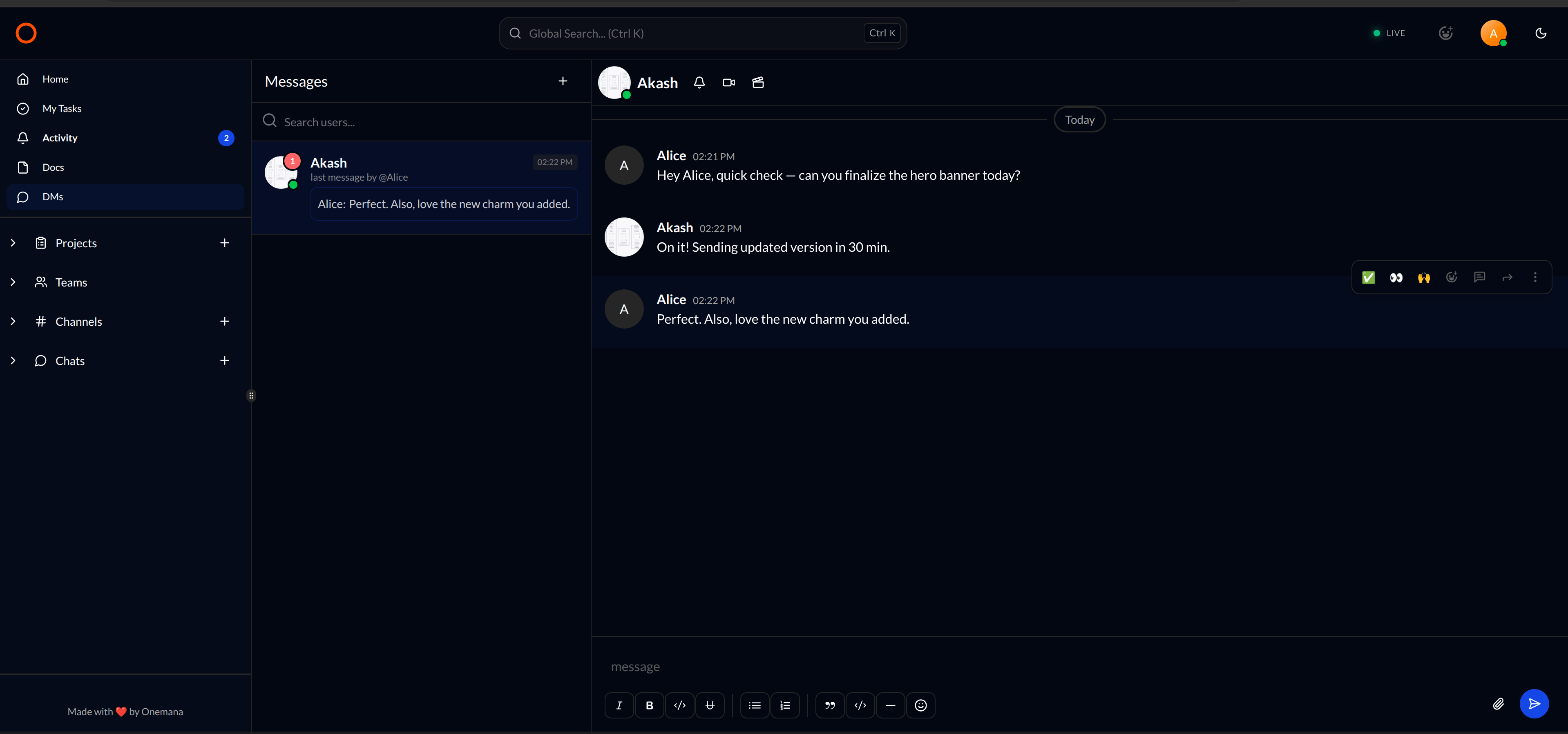The width and height of the screenshot is (1568, 734).
Task: Send the message with the blue button
Action: [1534, 704]
